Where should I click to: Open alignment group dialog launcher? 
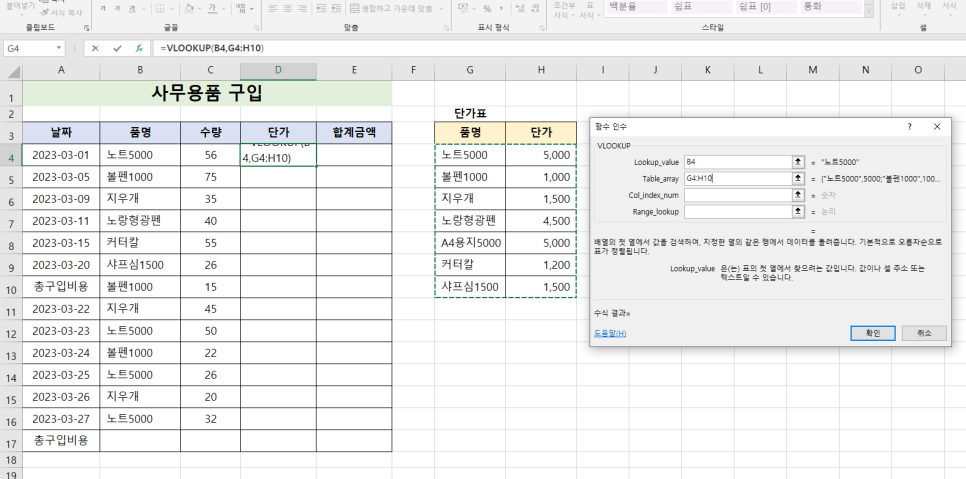447,28
